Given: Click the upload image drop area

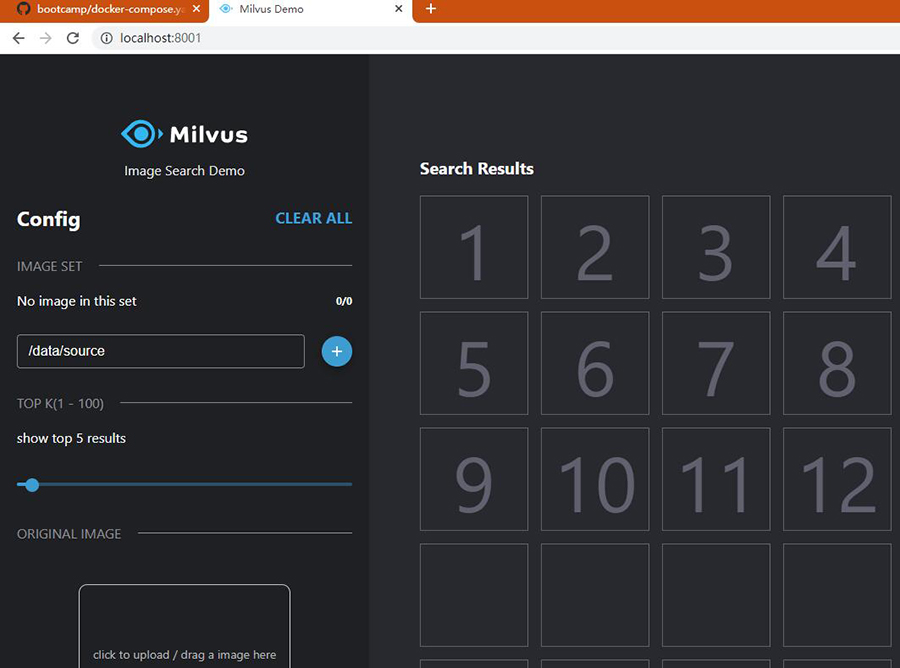Looking at the screenshot, I should 185,628.
